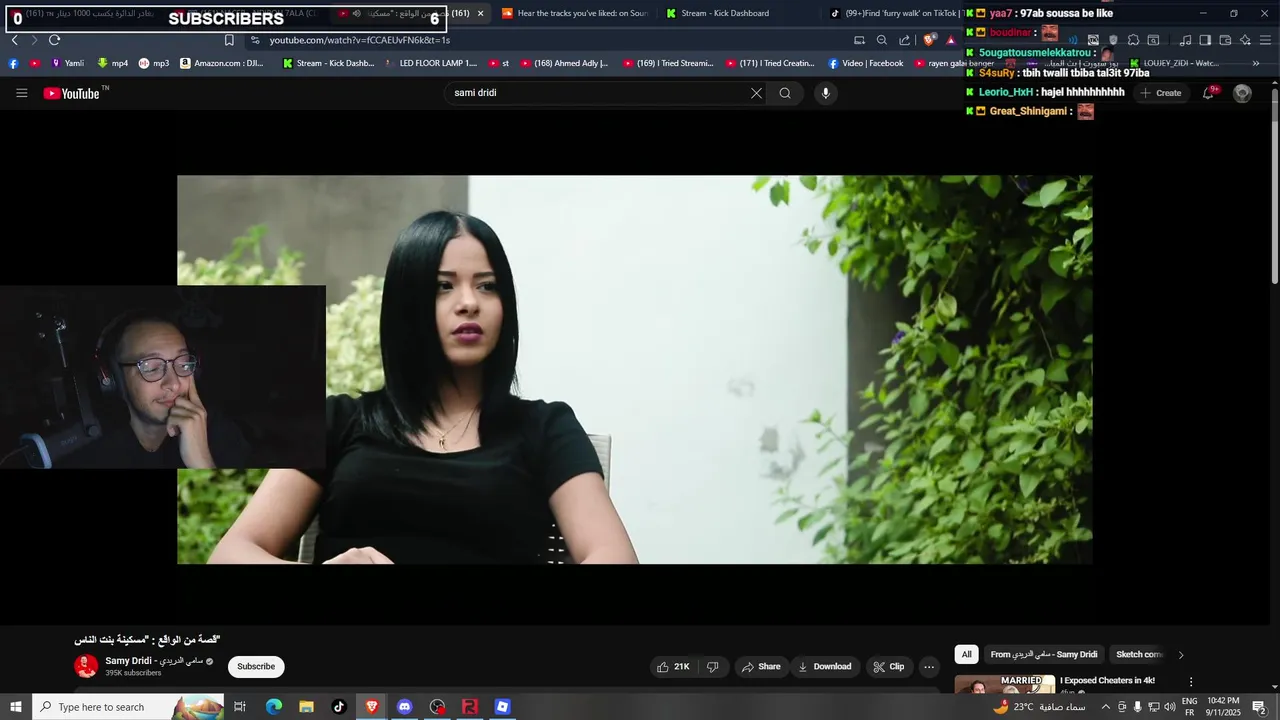Image resolution: width=1280 pixels, height=720 pixels.
Task: Submit search with magnifier button
Action: 785,93
